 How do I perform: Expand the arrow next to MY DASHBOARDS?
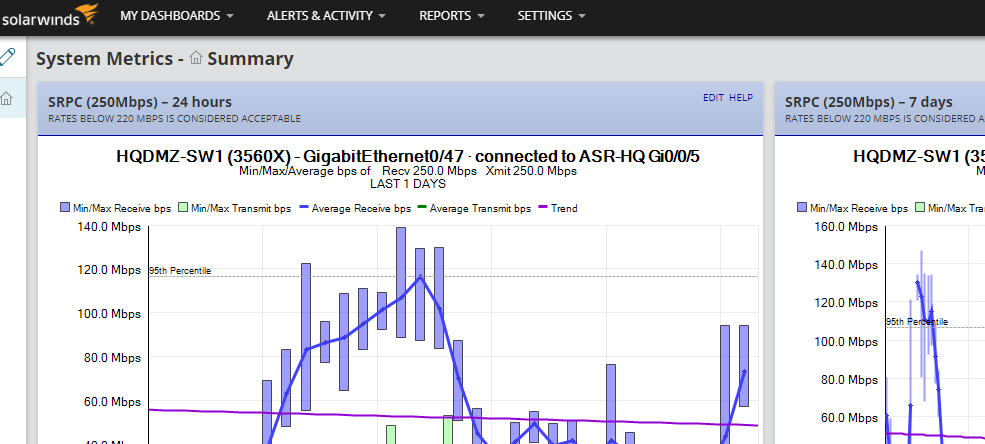[x=229, y=16]
